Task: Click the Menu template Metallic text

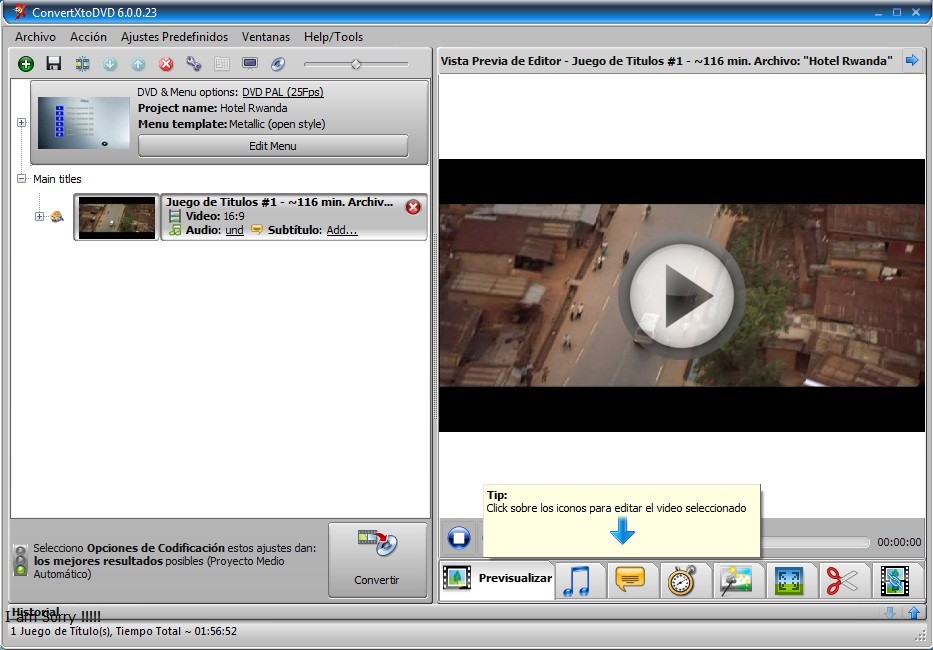Action: tap(232, 124)
